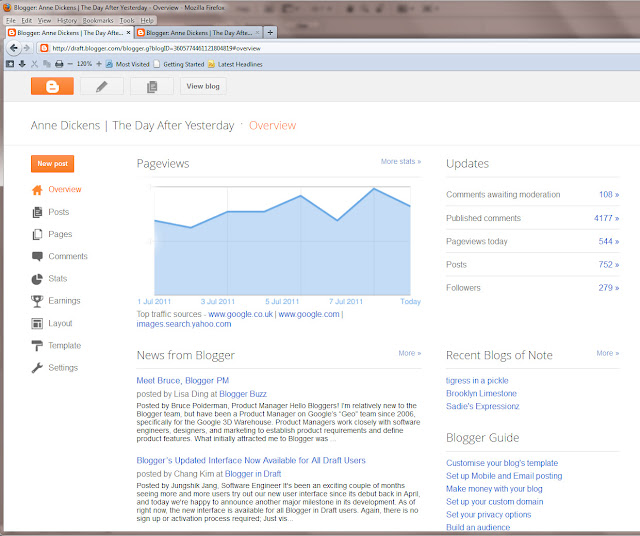Open the Bookmarks menu

click(x=98, y=20)
